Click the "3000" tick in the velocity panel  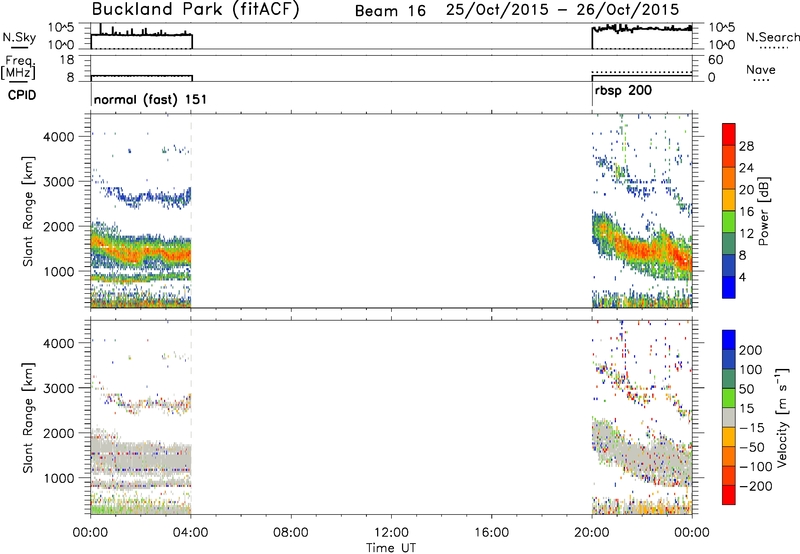[x=58, y=388]
